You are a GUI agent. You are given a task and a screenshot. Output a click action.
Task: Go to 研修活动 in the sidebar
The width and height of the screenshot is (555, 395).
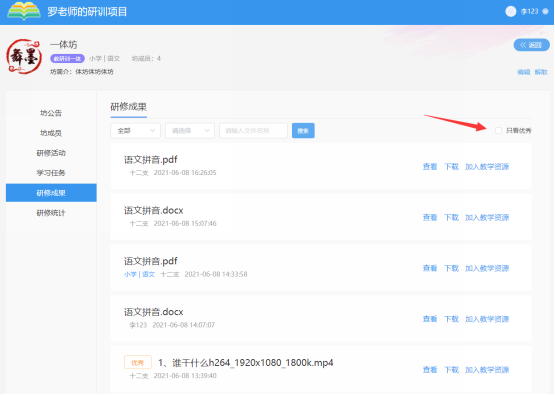point(51,153)
